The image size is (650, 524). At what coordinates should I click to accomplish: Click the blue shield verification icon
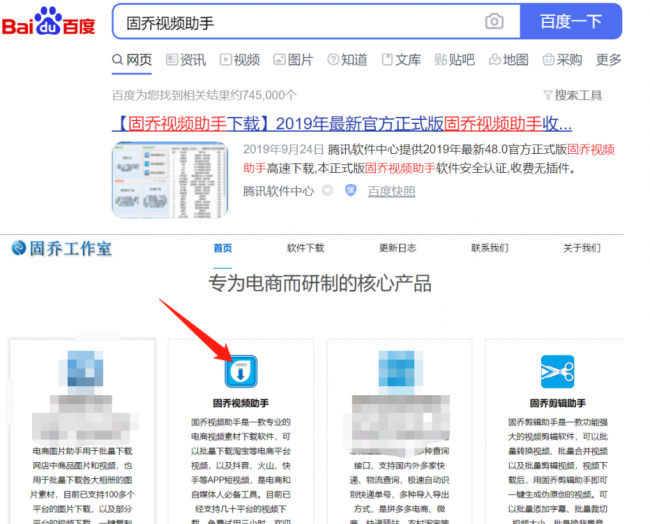(351, 190)
